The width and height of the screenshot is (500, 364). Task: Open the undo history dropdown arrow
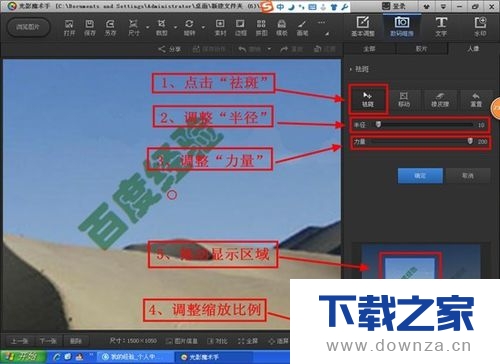click(x=269, y=49)
